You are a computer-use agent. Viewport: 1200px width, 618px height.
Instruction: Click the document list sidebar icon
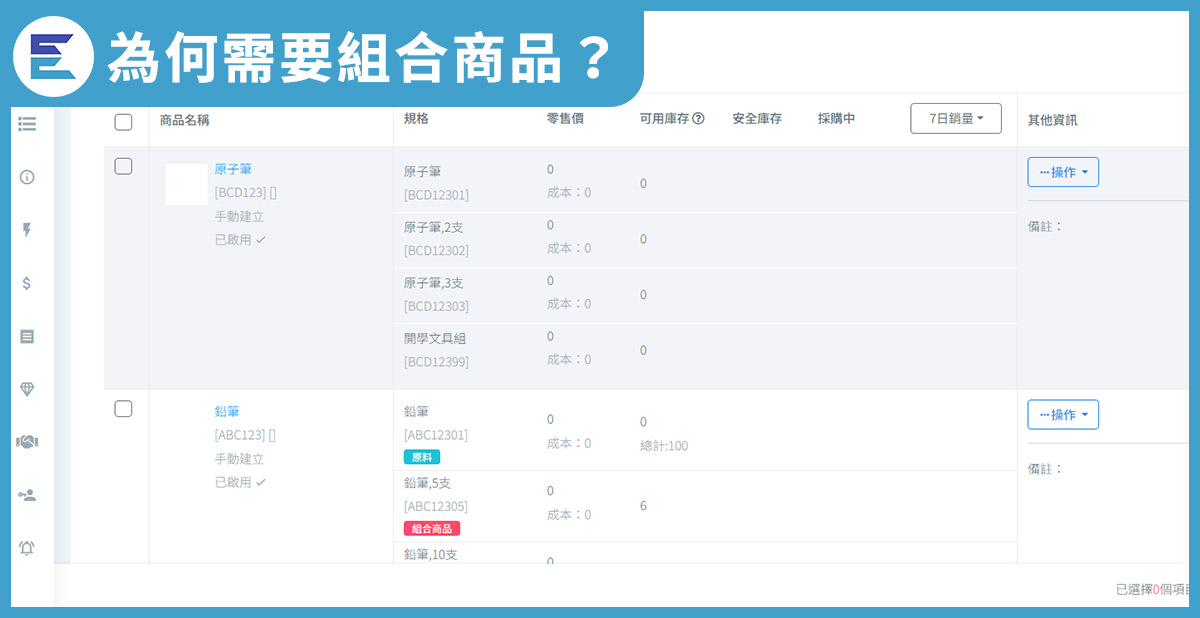coord(27,336)
